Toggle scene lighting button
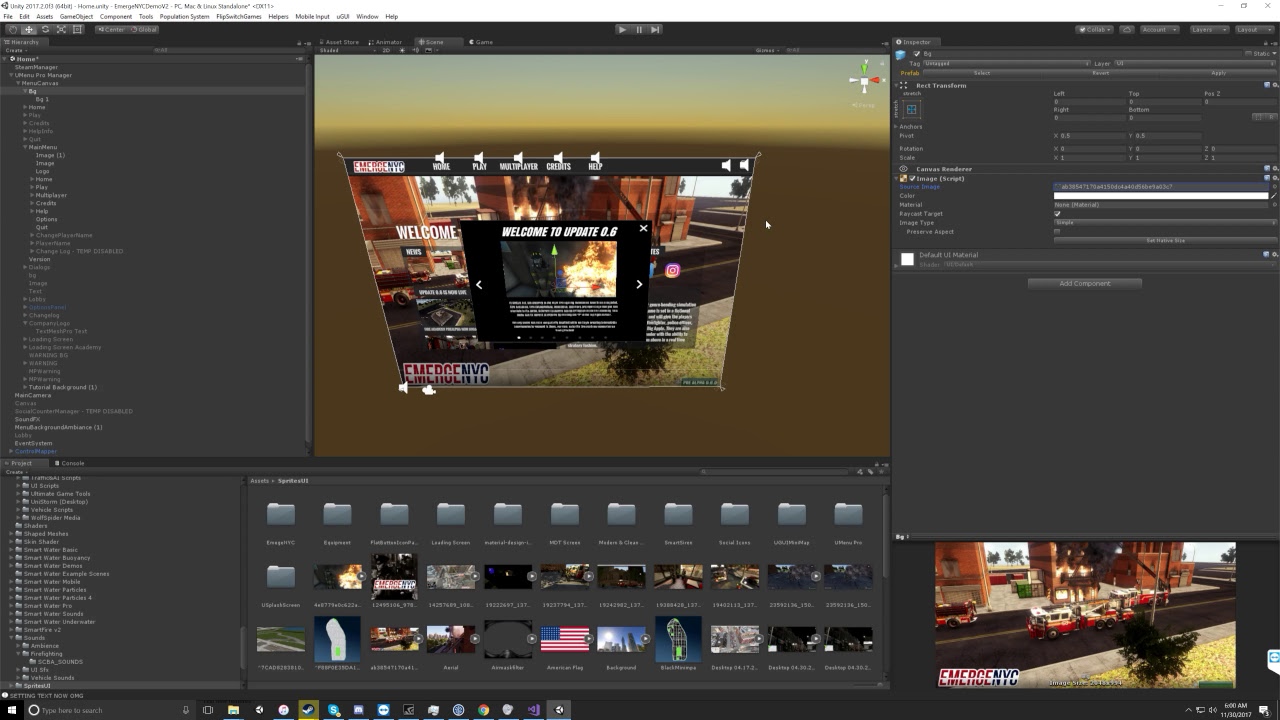The image size is (1280, 720). click(401, 50)
